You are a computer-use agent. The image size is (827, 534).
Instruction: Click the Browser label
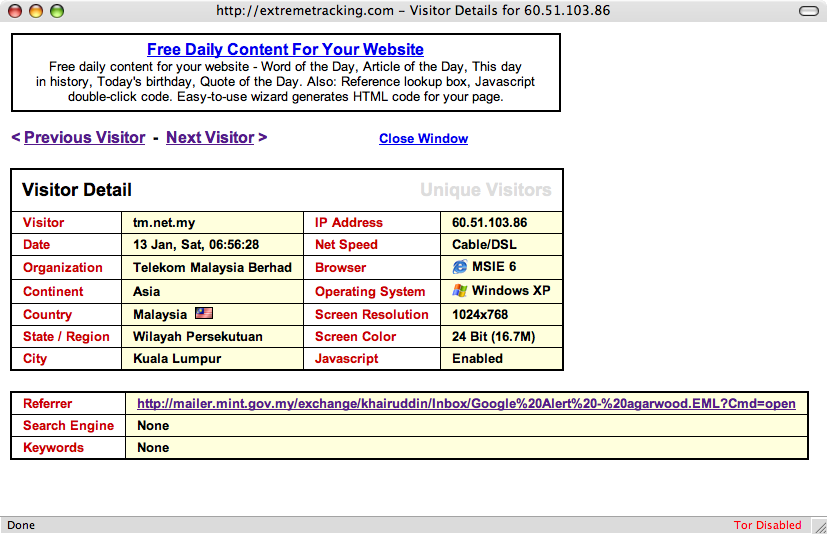(x=340, y=268)
